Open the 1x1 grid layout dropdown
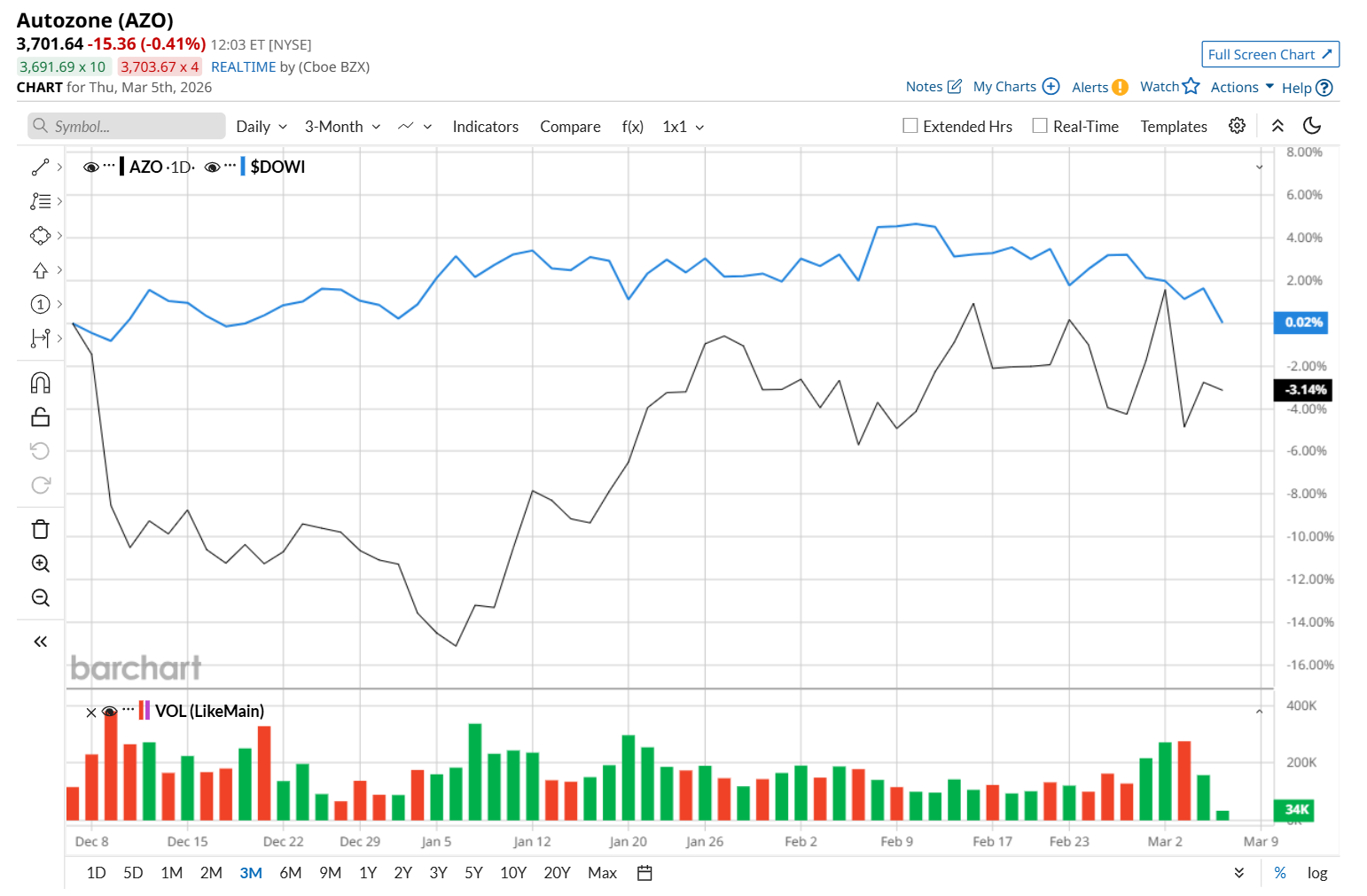This screenshot has height=896, width=1367. pyautogui.click(x=683, y=127)
